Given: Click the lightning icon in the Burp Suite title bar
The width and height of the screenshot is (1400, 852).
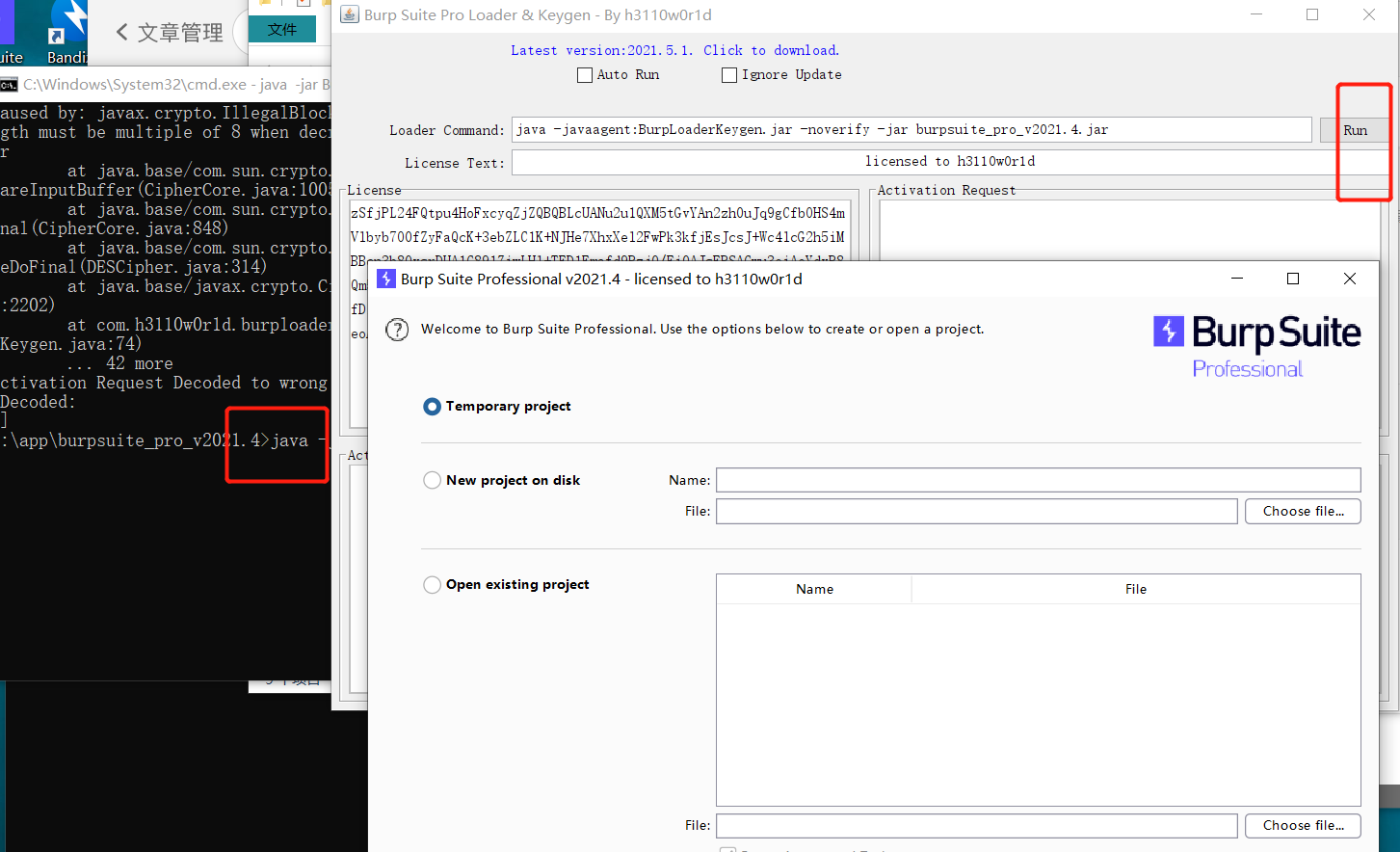Looking at the screenshot, I should [x=386, y=279].
